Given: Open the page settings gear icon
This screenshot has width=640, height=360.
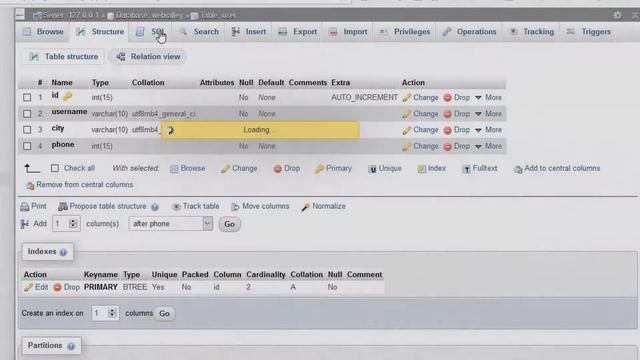Looking at the screenshot, I should (x=617, y=15).
